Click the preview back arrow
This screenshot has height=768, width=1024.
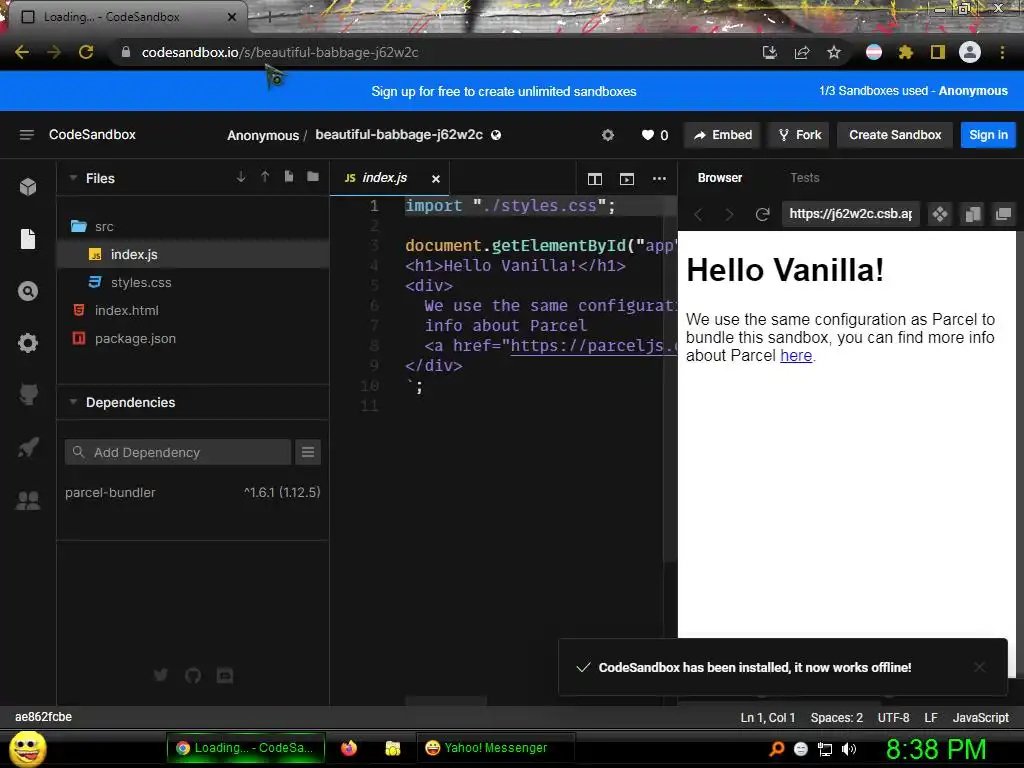coord(698,214)
